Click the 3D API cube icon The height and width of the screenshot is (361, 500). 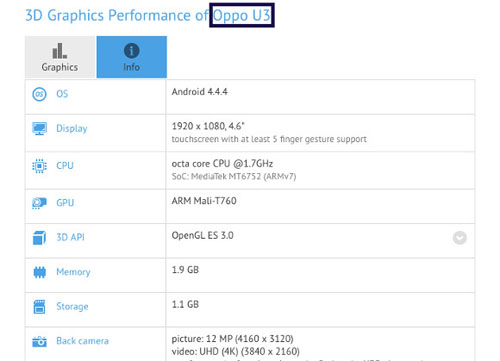click(x=39, y=238)
